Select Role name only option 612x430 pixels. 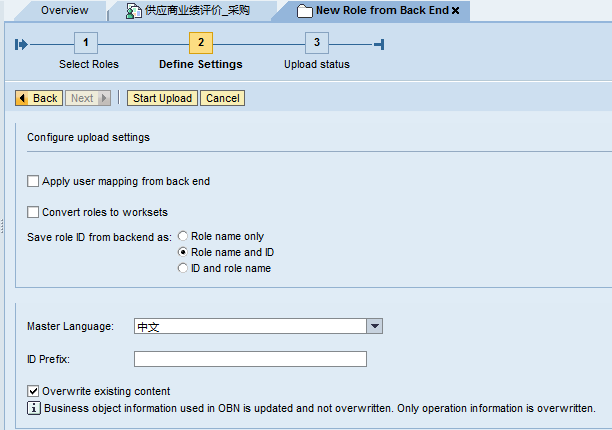coord(183,237)
